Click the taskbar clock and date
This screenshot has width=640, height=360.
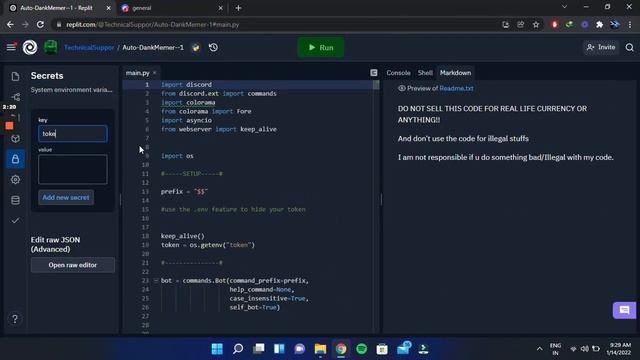pos(620,349)
